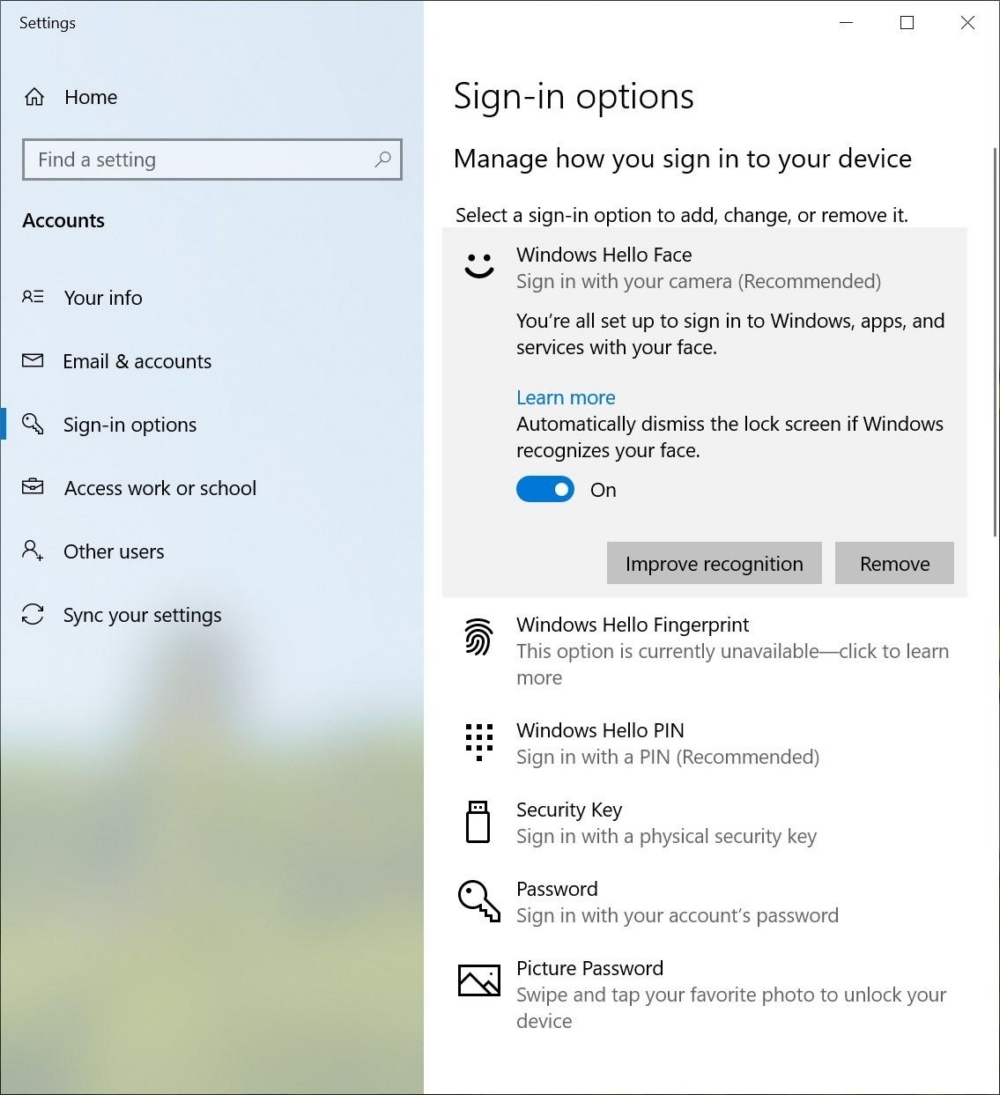The image size is (1000, 1095).
Task: Click the Your info person-card icon
Action: click(x=33, y=297)
